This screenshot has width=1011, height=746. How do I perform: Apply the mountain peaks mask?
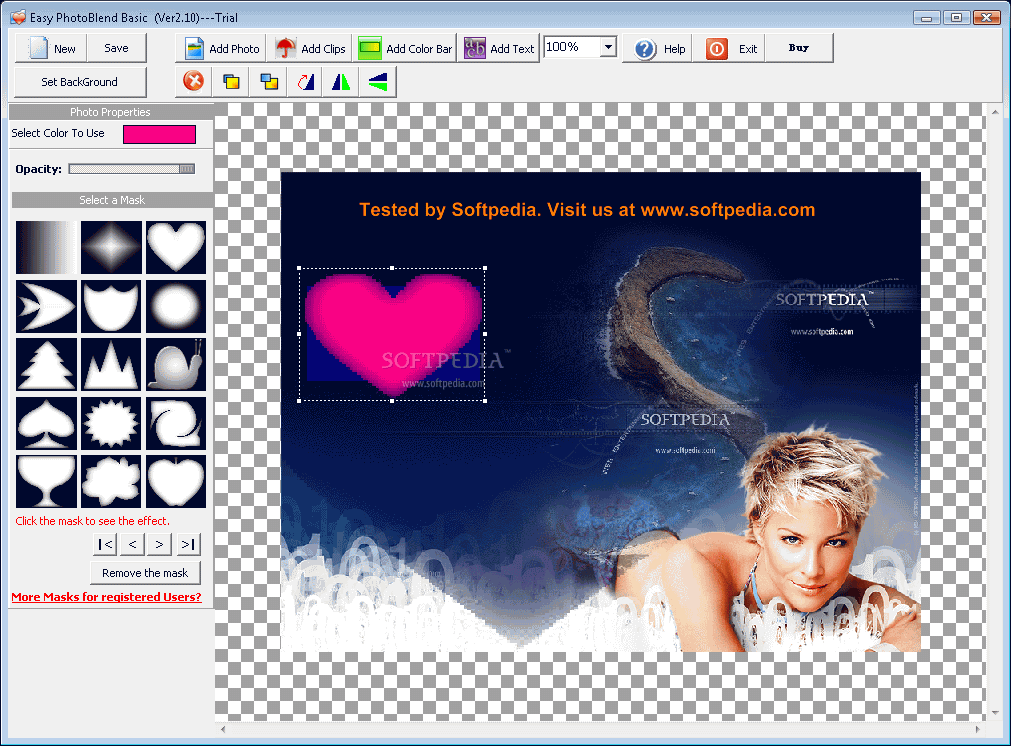point(111,364)
